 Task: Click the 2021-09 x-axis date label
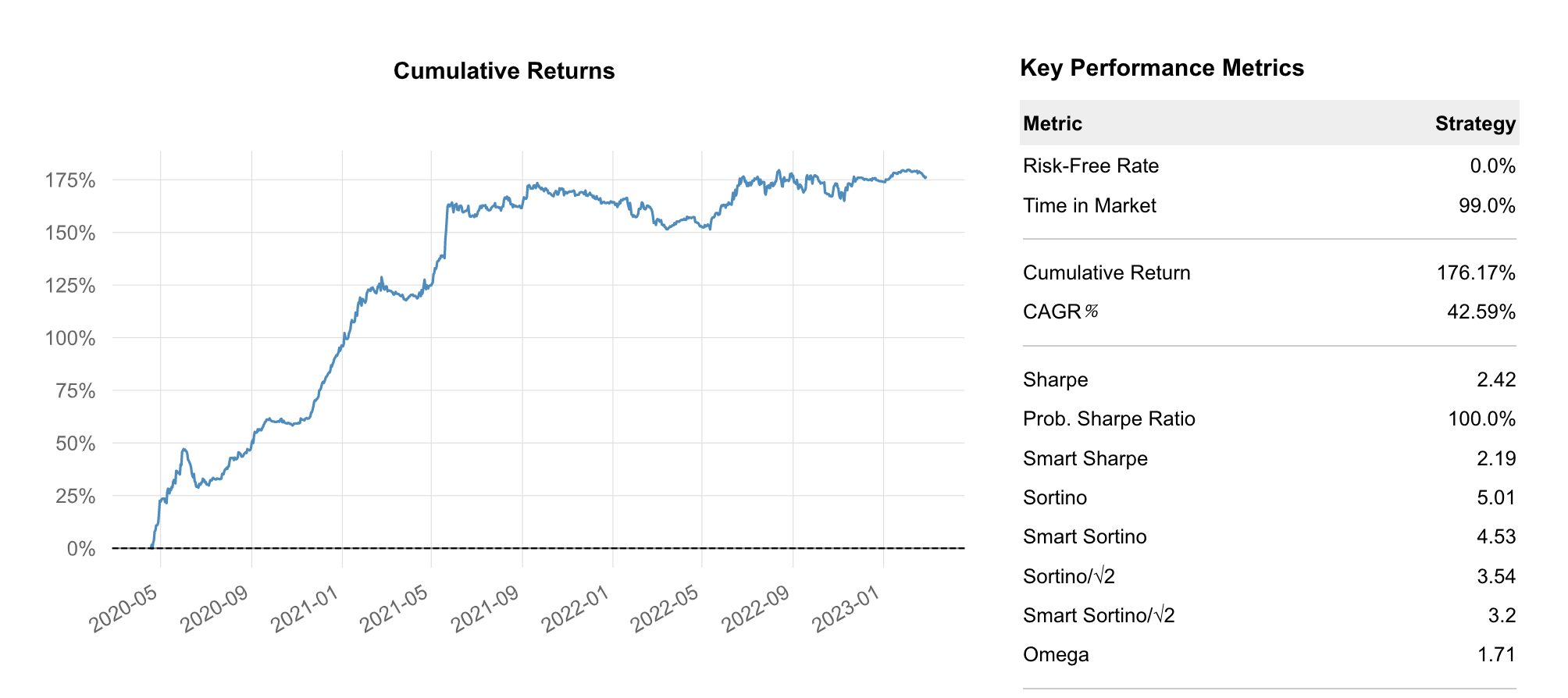pos(486,609)
